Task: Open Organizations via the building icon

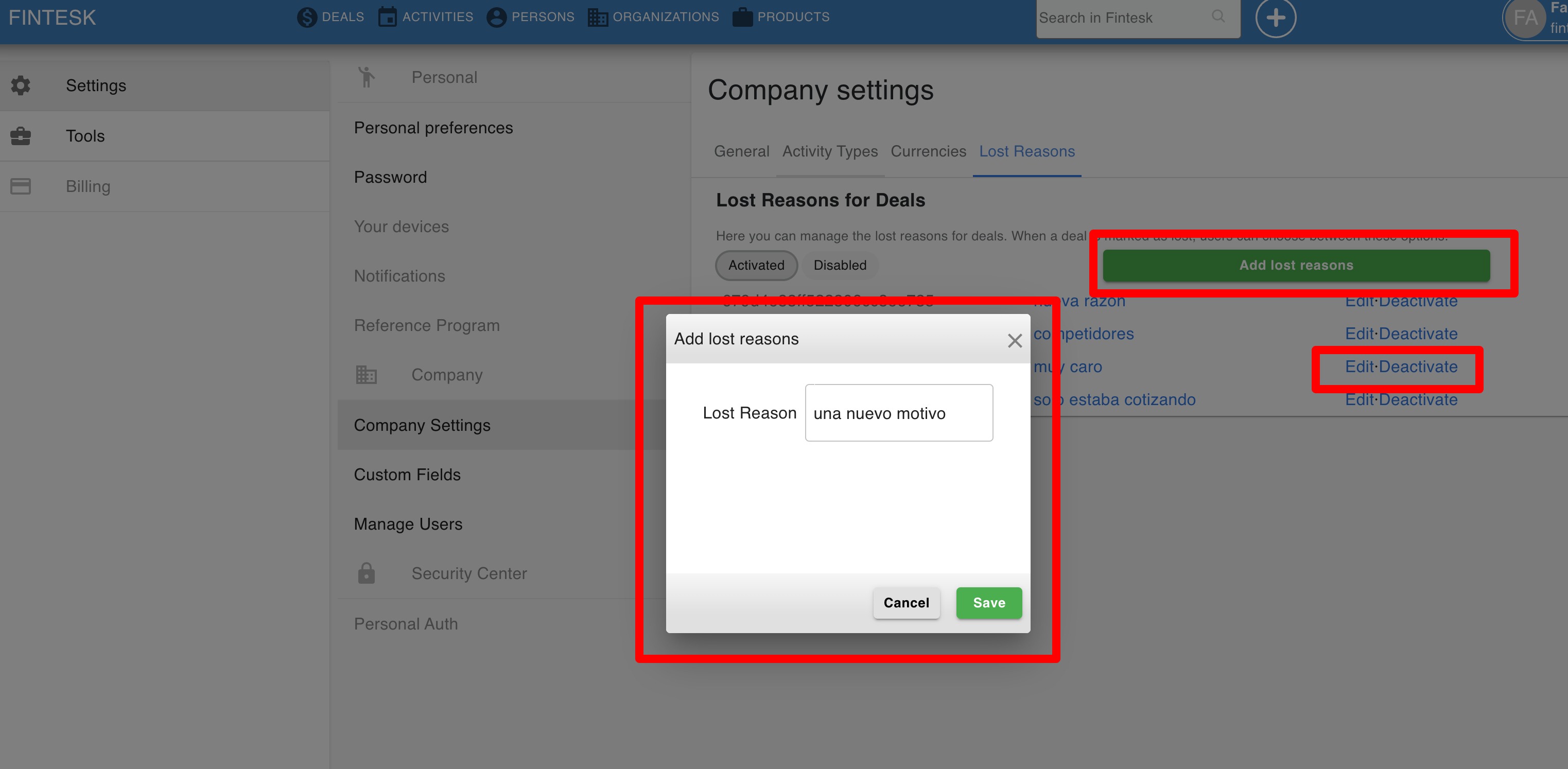Action: (597, 17)
